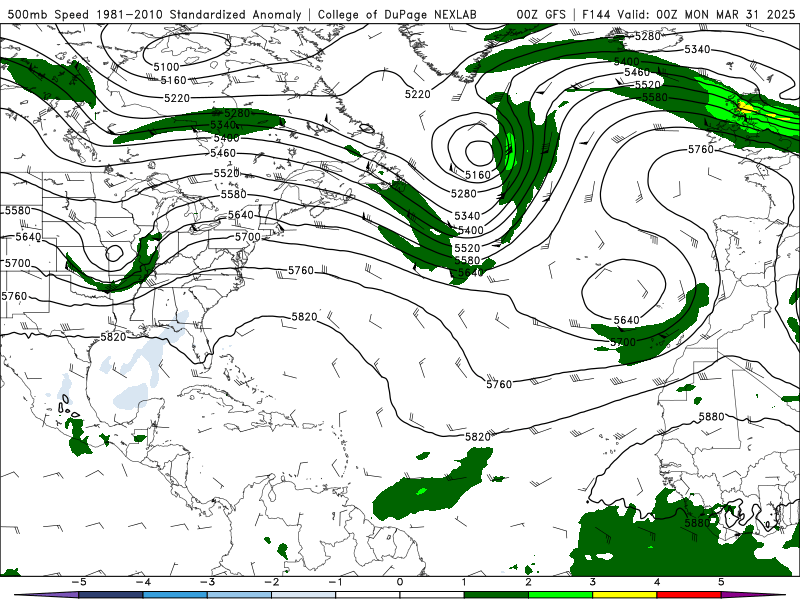Click the "−4" color bar tick label

pos(143,582)
